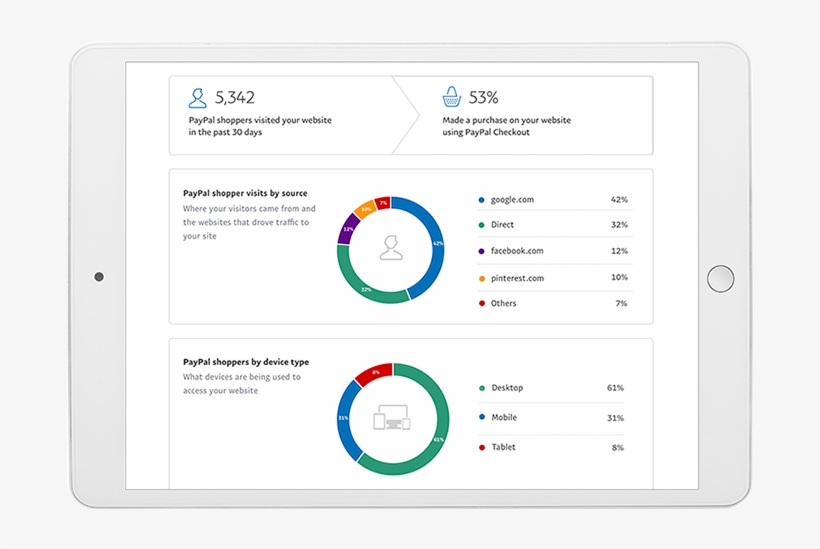Select the blue 31% segment of device chart
Viewport: 820px width, 549px height.
point(344,418)
